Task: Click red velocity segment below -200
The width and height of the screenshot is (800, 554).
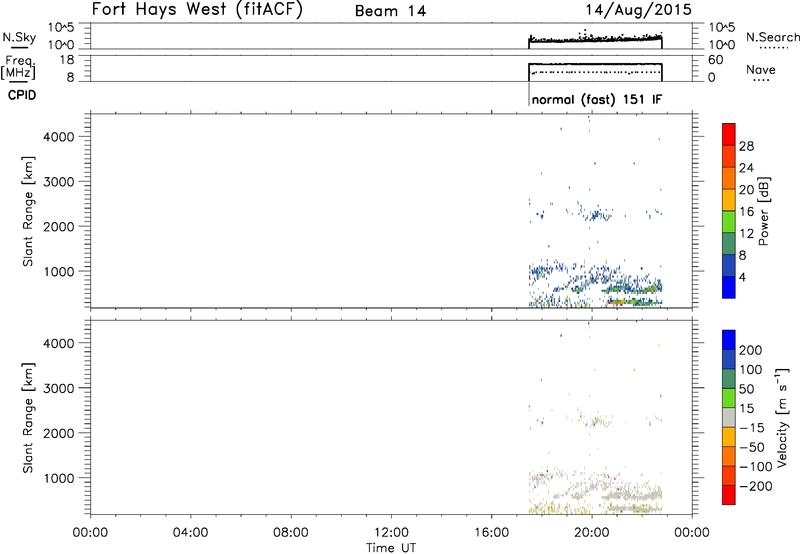Action: (x=729, y=495)
